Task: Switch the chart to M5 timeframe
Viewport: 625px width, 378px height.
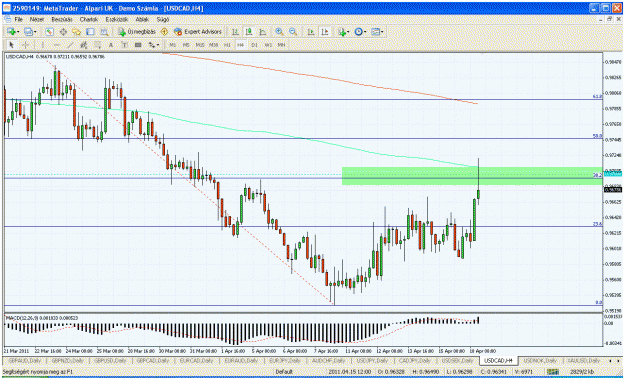Action: click(186, 45)
